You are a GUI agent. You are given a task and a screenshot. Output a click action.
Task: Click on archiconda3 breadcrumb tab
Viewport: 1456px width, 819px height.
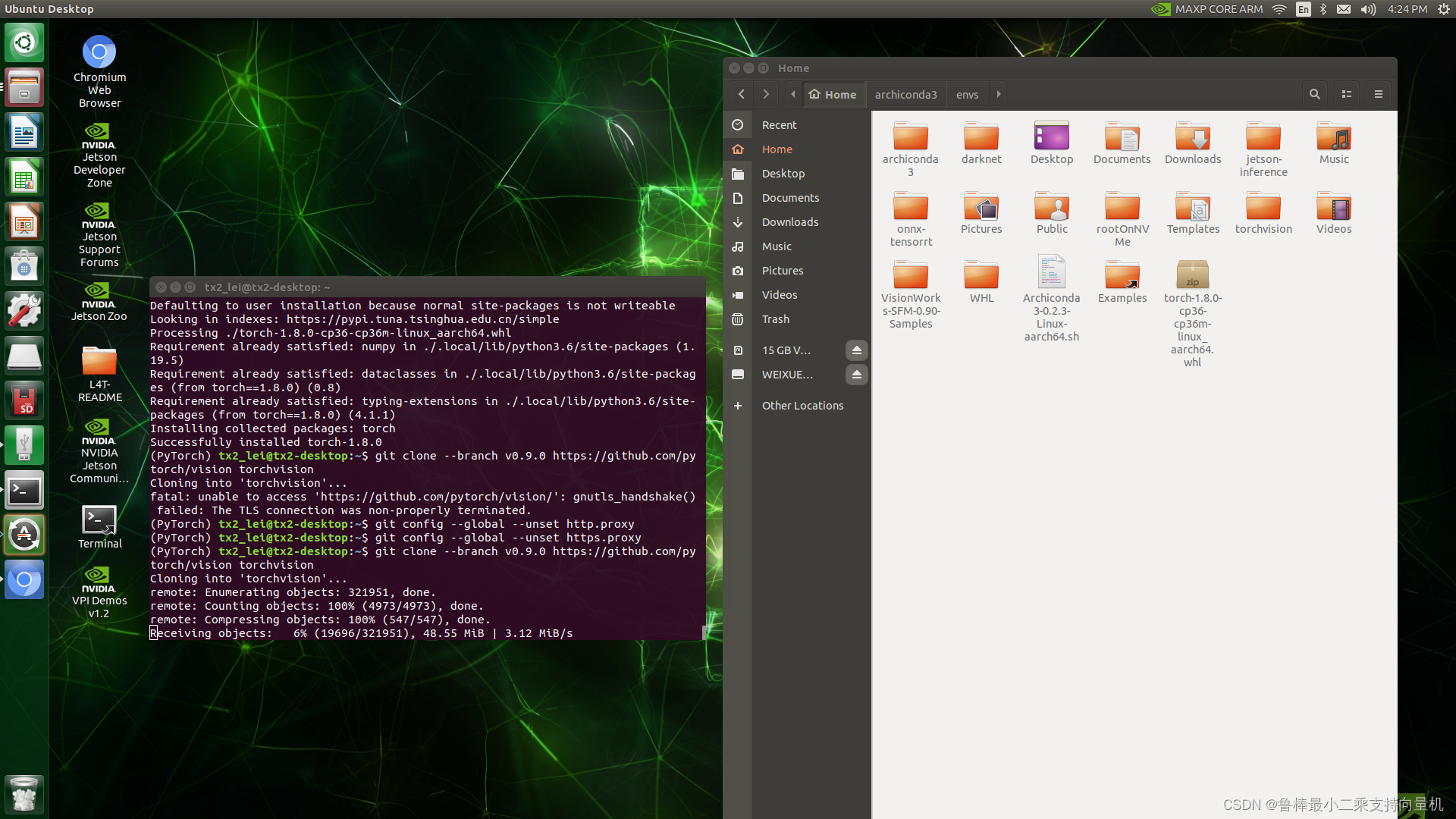coord(905,94)
